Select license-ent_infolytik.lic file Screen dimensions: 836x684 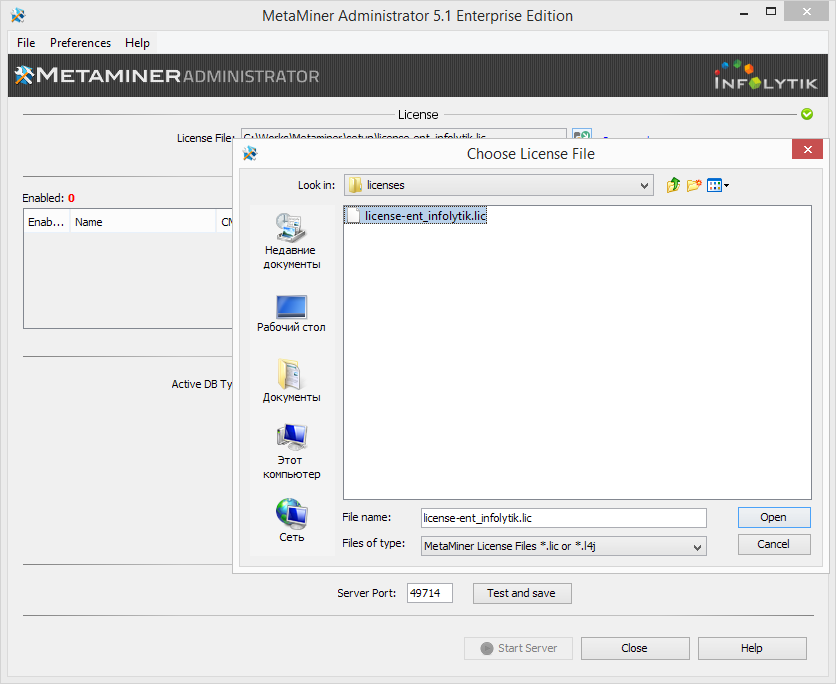416,215
